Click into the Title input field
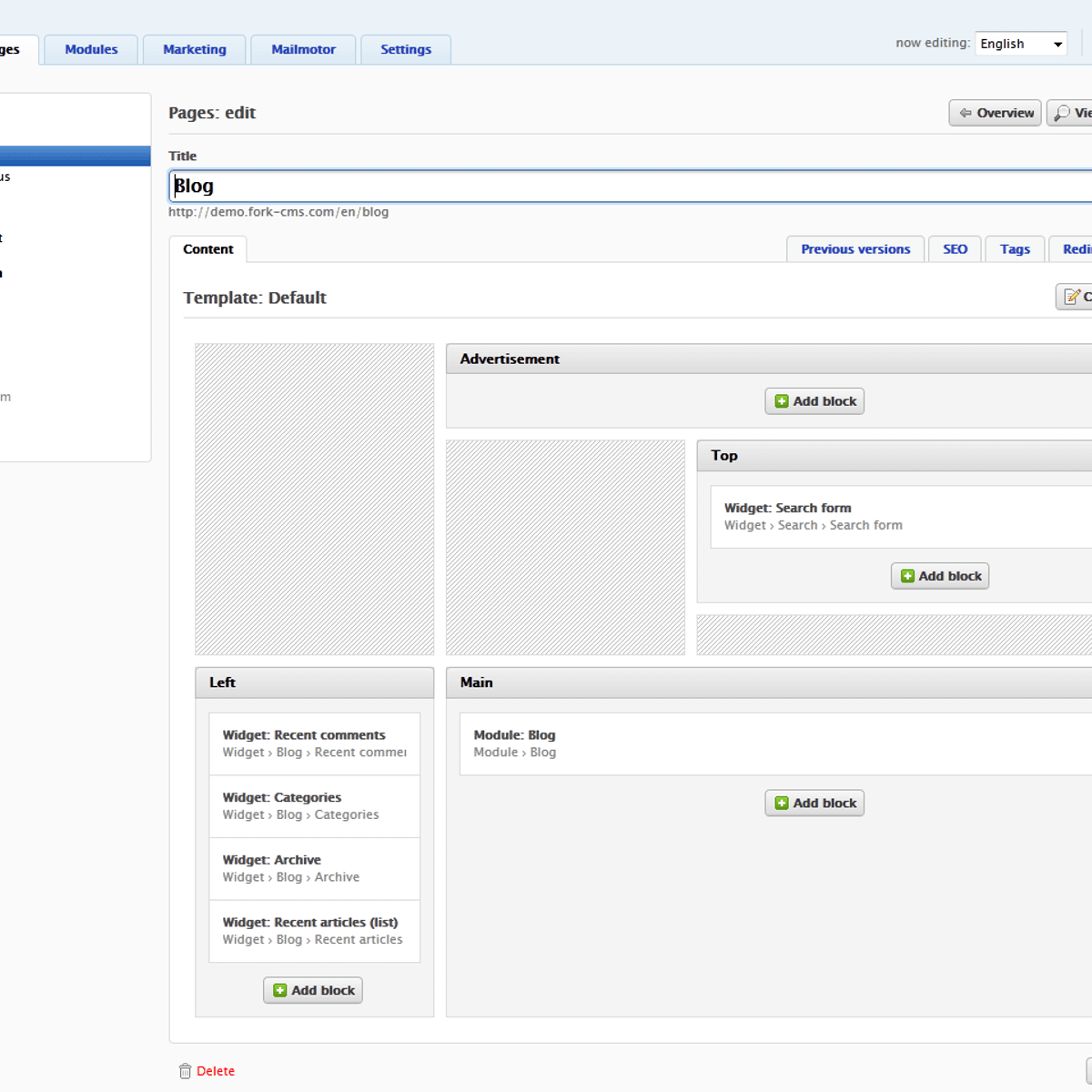Screen dimensions: 1092x1092 click(631, 186)
